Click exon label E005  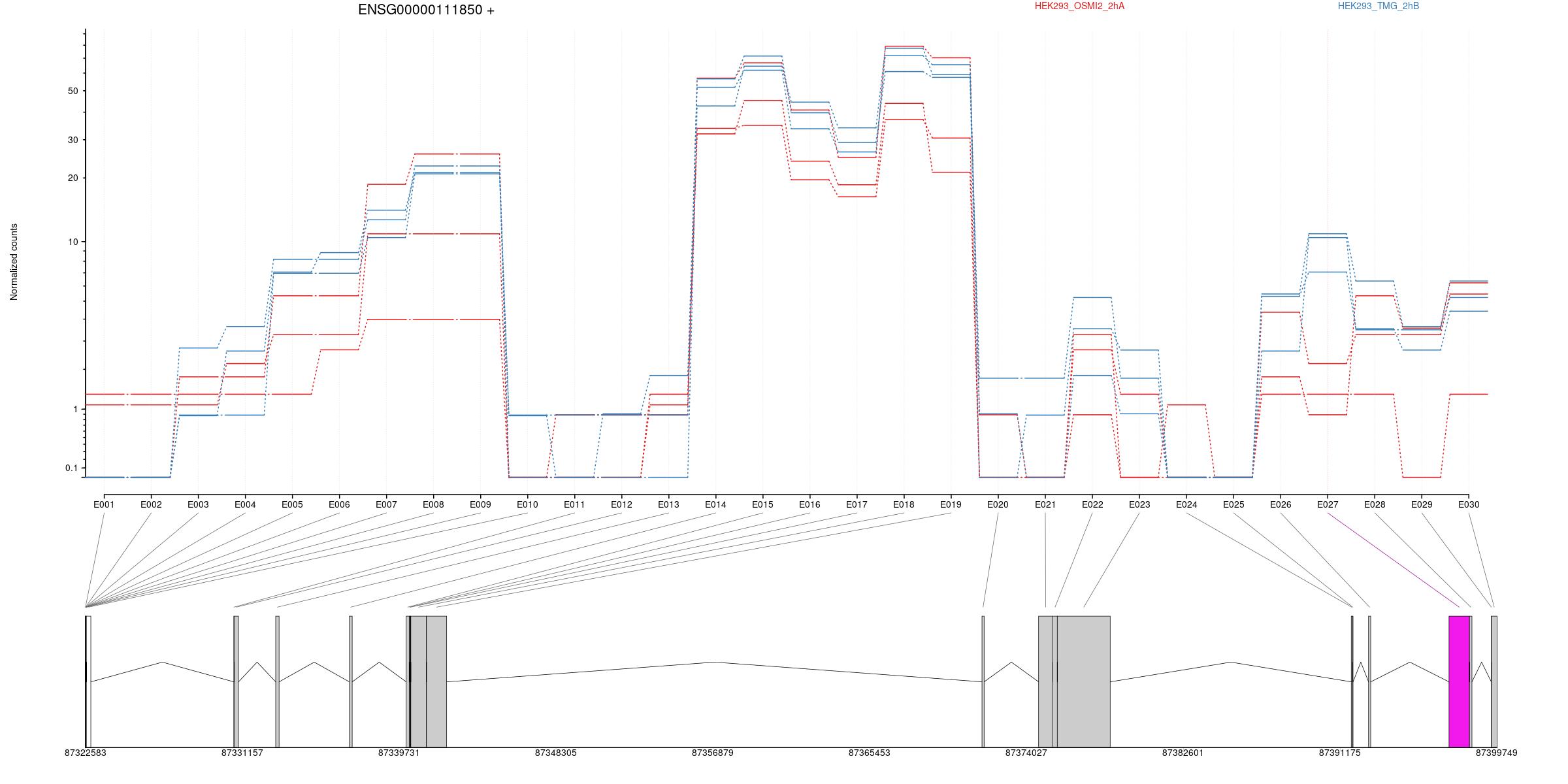pyautogui.click(x=292, y=504)
